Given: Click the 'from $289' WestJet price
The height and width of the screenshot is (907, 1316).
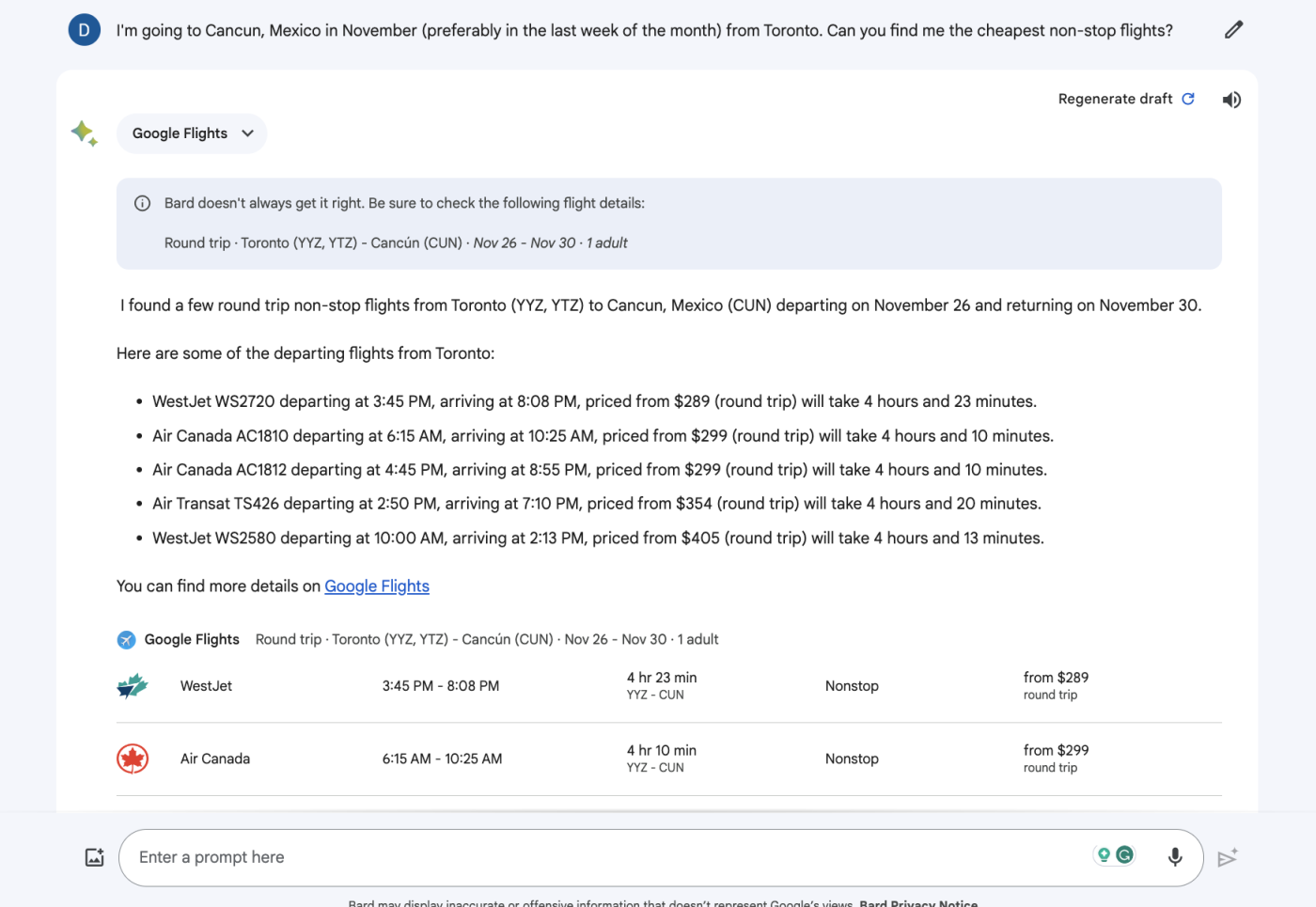Looking at the screenshot, I should pyautogui.click(x=1056, y=678).
